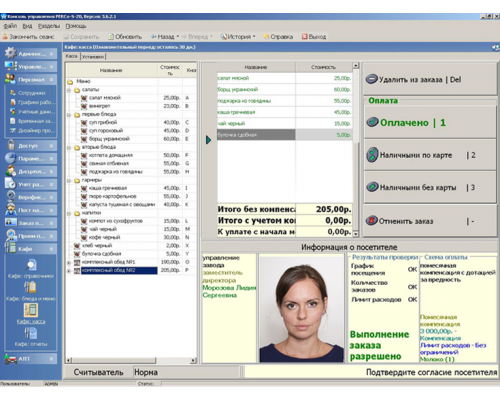The image size is (500, 400).
Task: Open the Файл menu
Action: (10, 26)
